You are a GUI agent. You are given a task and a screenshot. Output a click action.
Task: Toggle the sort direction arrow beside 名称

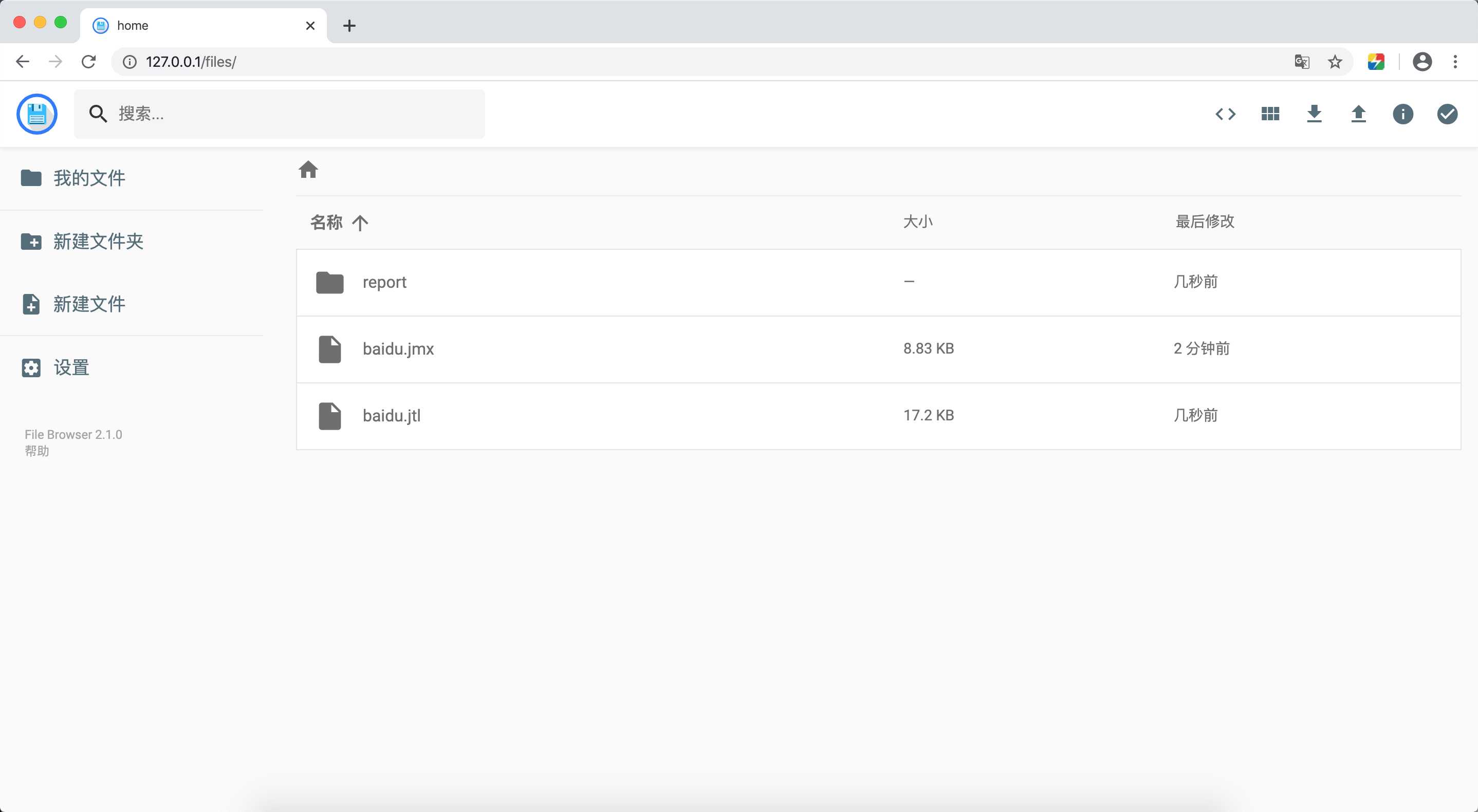point(360,223)
